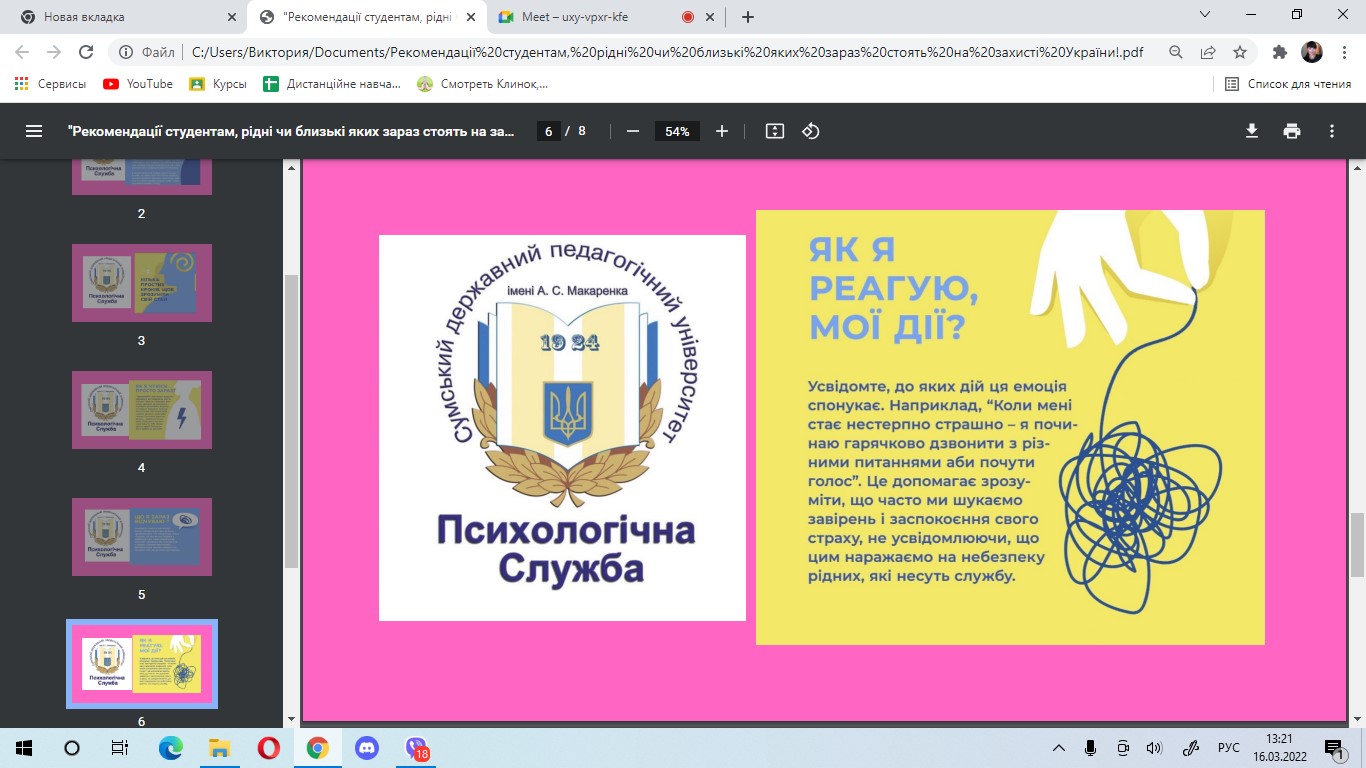This screenshot has height=768, width=1366.
Task: Open Viber from the taskbar
Action: (416, 748)
